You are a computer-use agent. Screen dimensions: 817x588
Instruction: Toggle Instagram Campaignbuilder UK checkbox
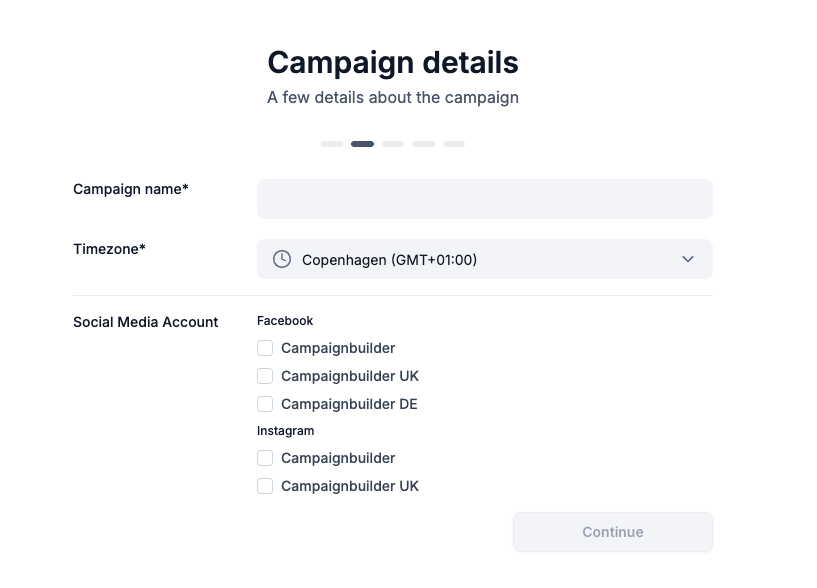(265, 486)
